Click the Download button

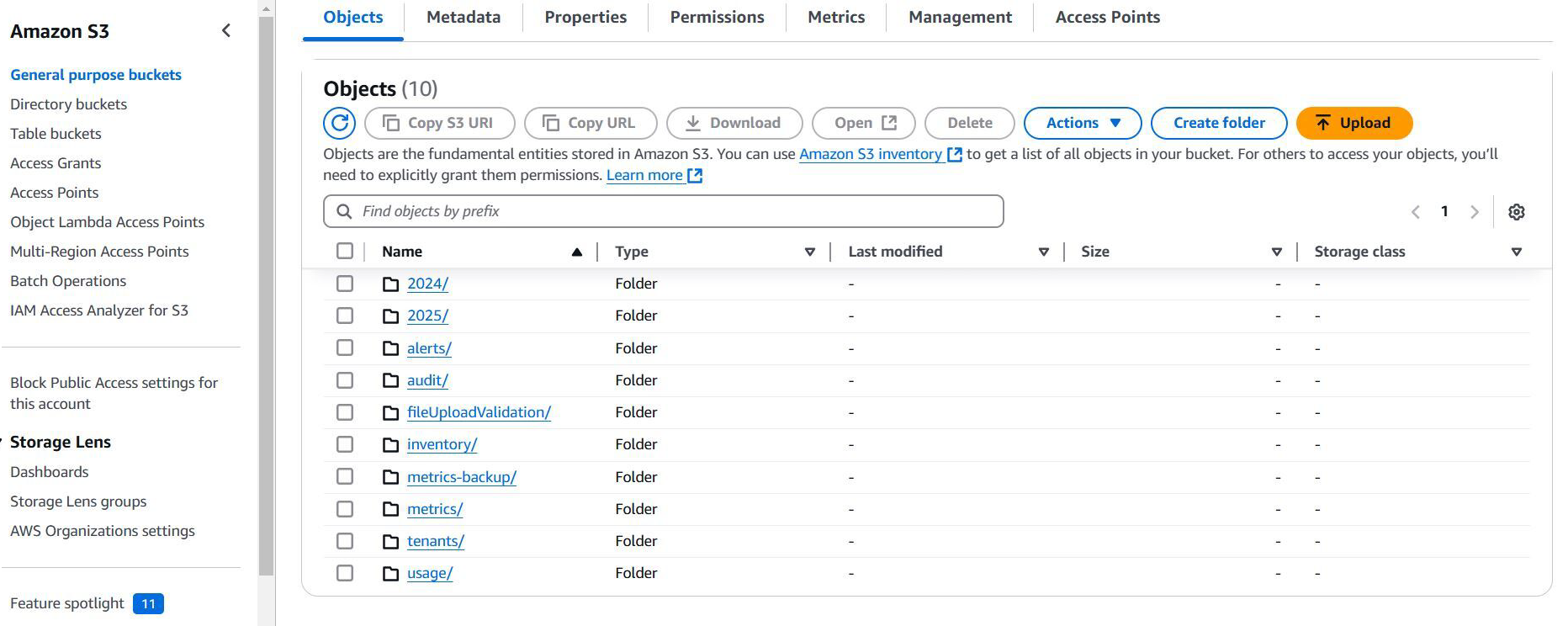click(x=734, y=123)
